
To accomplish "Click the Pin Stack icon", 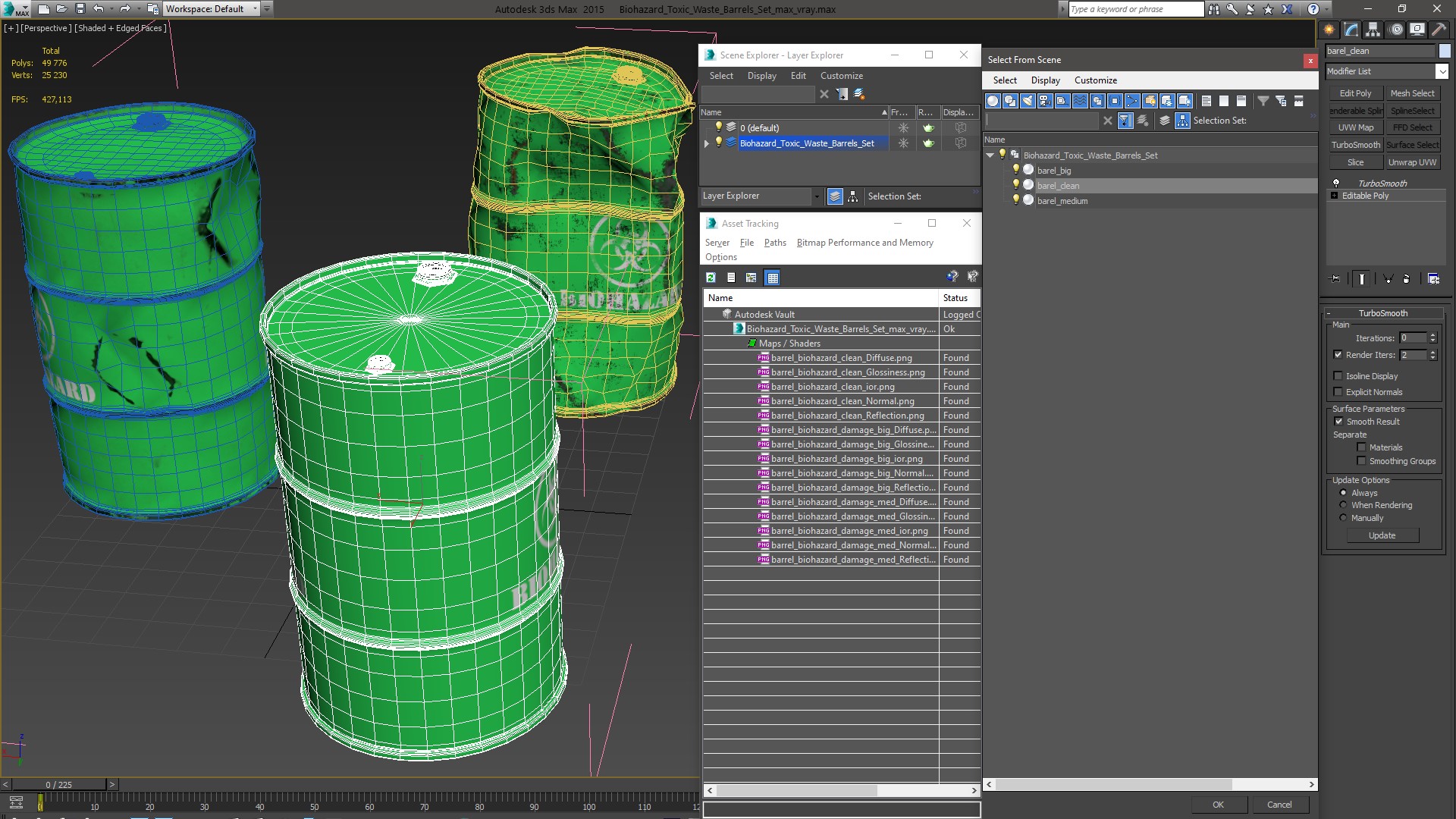I will 1336,279.
